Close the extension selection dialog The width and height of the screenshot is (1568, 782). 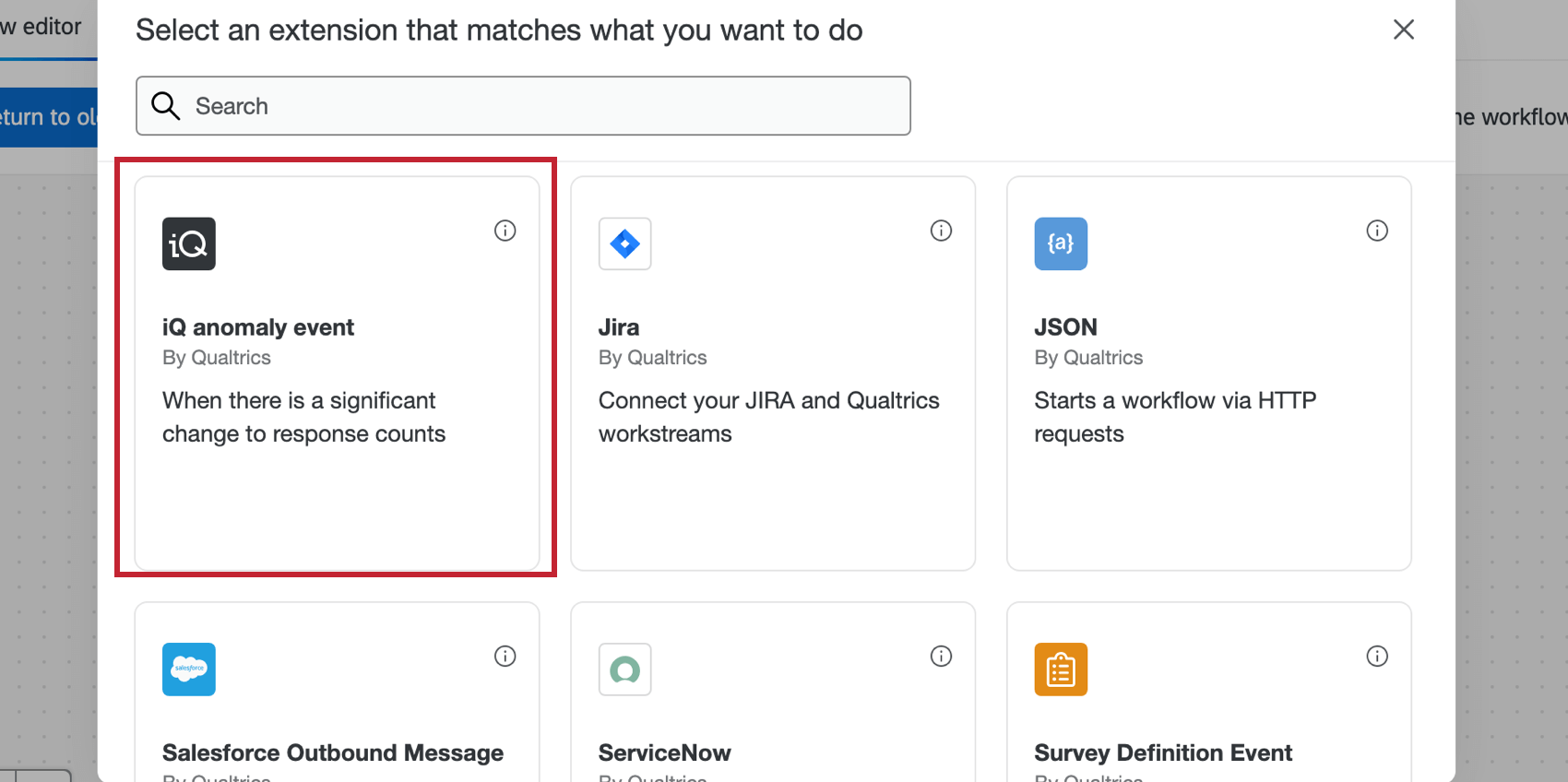click(1404, 30)
